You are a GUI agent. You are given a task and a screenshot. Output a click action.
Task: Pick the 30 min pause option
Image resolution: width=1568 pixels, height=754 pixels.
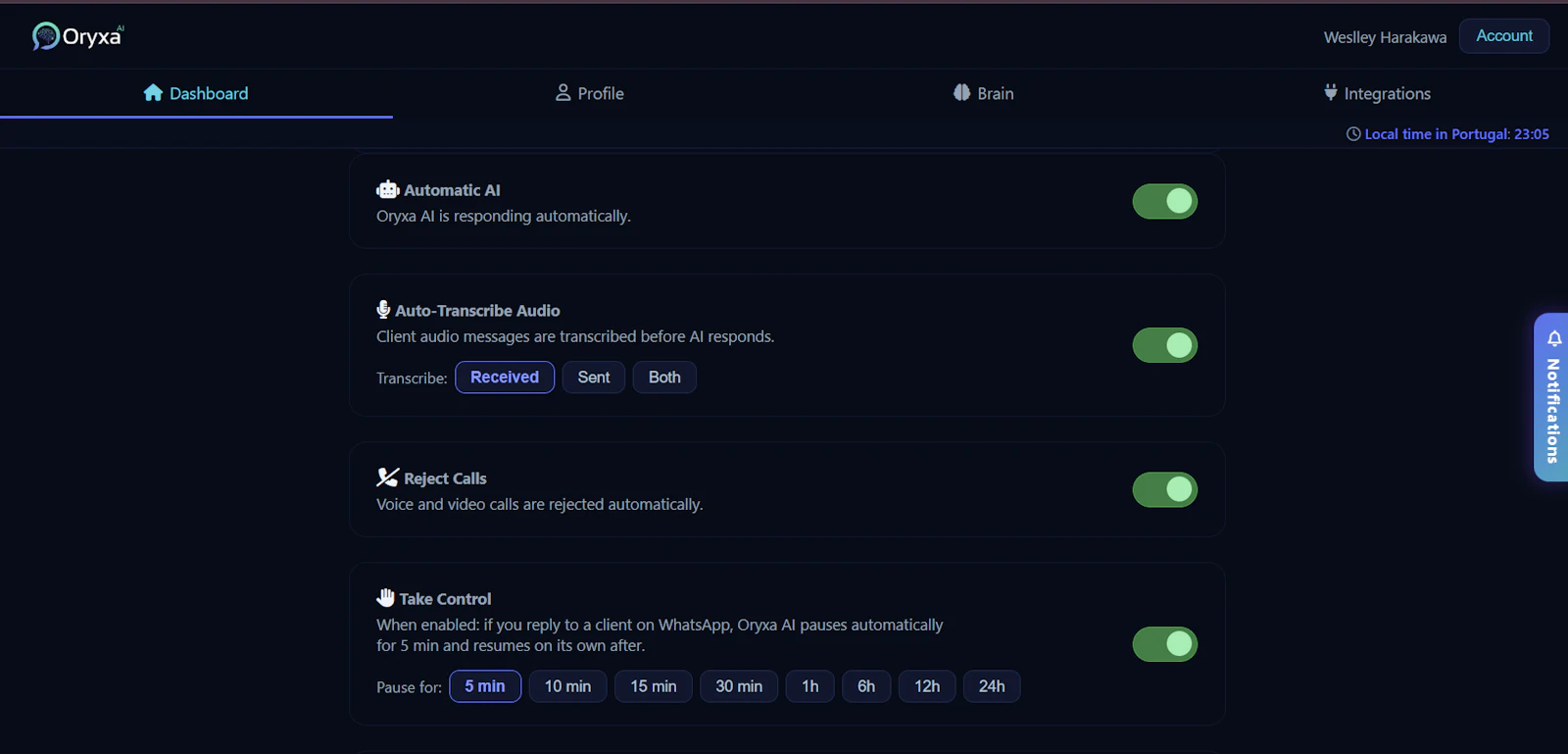pyautogui.click(x=739, y=686)
